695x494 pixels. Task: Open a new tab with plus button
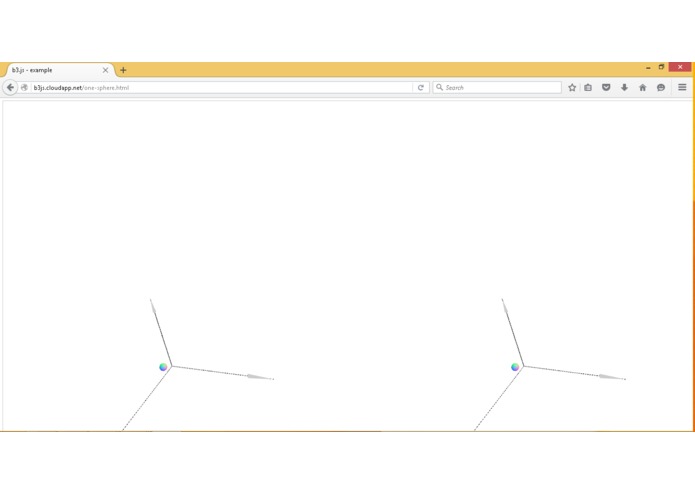pos(123,70)
